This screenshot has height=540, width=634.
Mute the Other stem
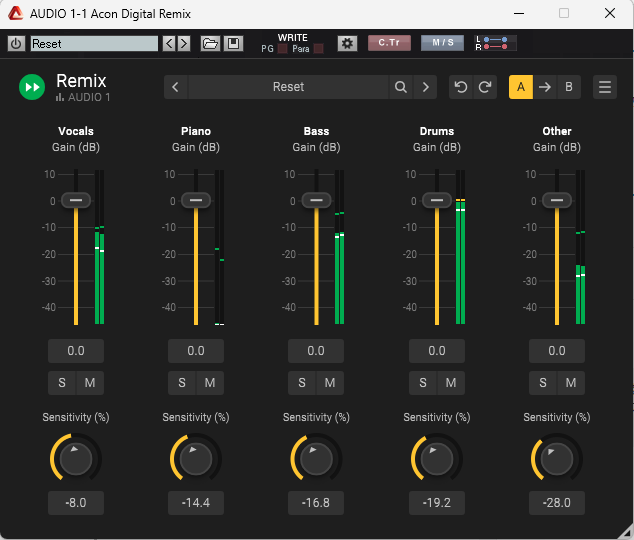click(571, 383)
